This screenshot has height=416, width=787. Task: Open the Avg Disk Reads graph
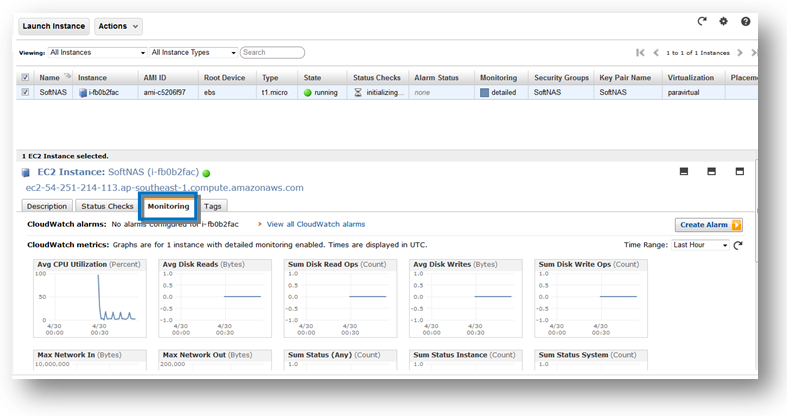(x=215, y=299)
